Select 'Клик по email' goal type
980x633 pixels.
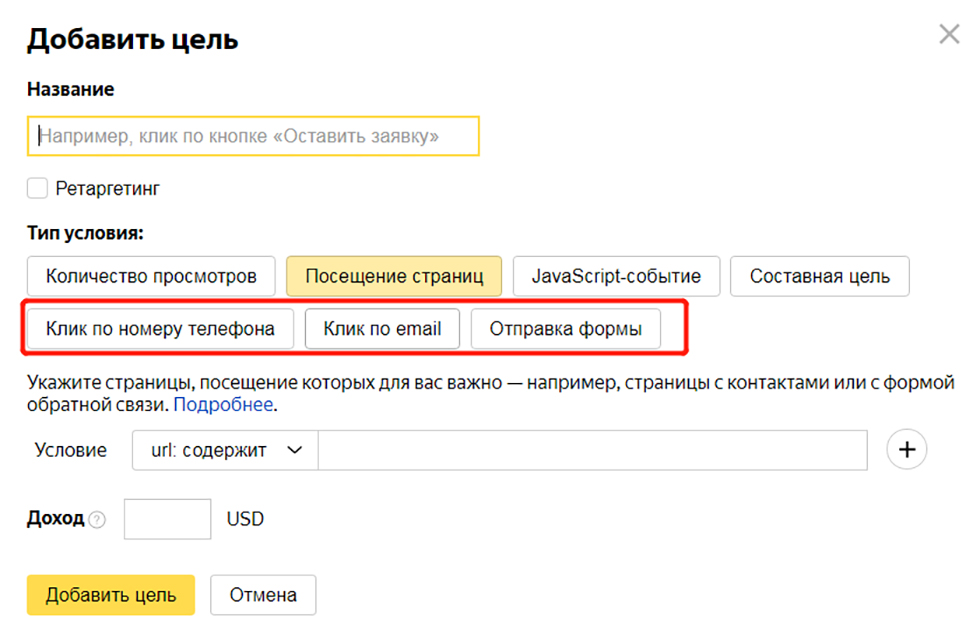pos(382,329)
